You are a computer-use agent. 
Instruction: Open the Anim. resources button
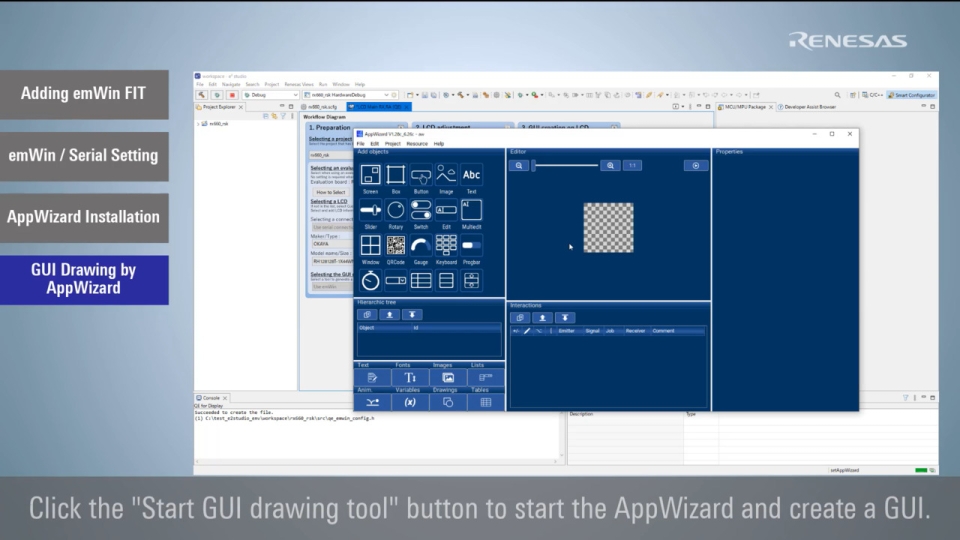click(x=372, y=402)
